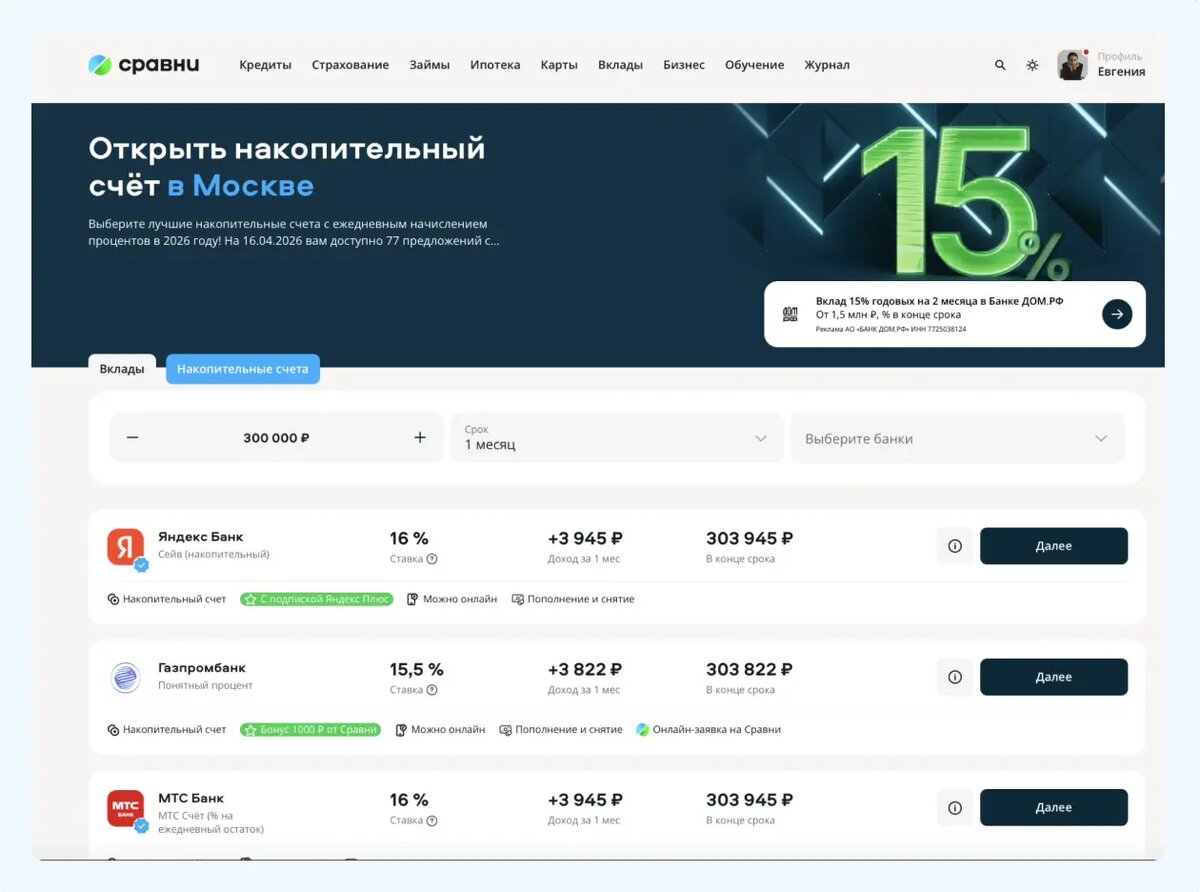This screenshot has height=892, width=1200.
Task: Click the +3 822 ₽ income value
Action: pyautogui.click(x=585, y=669)
